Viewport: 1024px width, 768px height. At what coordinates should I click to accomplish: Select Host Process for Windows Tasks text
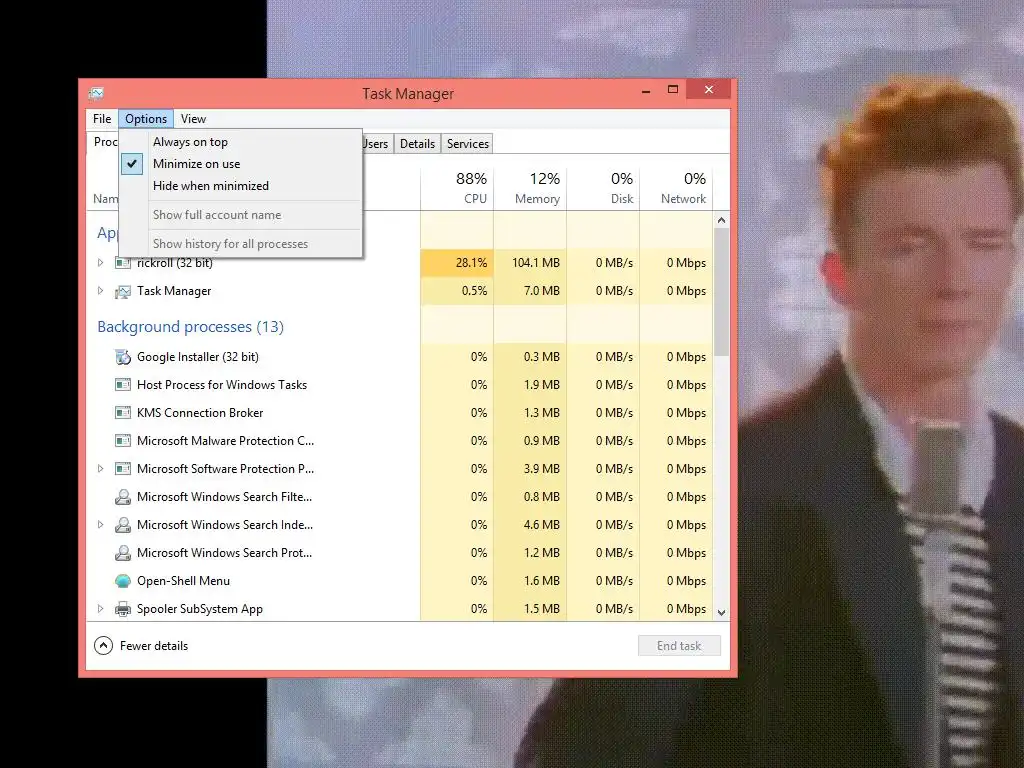tap(222, 385)
